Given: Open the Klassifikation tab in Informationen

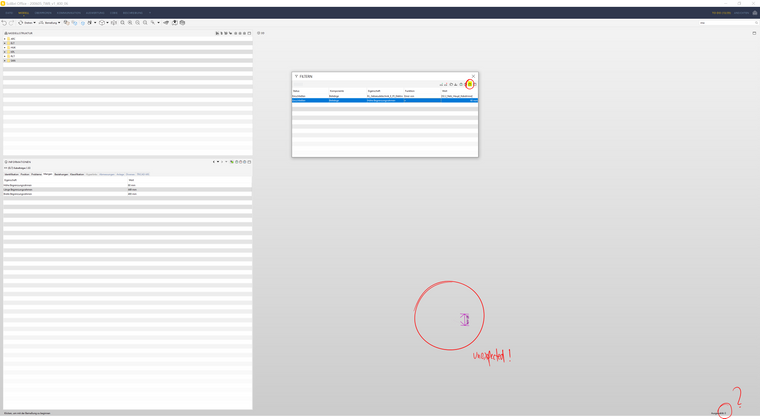Looking at the screenshot, I should 77,174.
